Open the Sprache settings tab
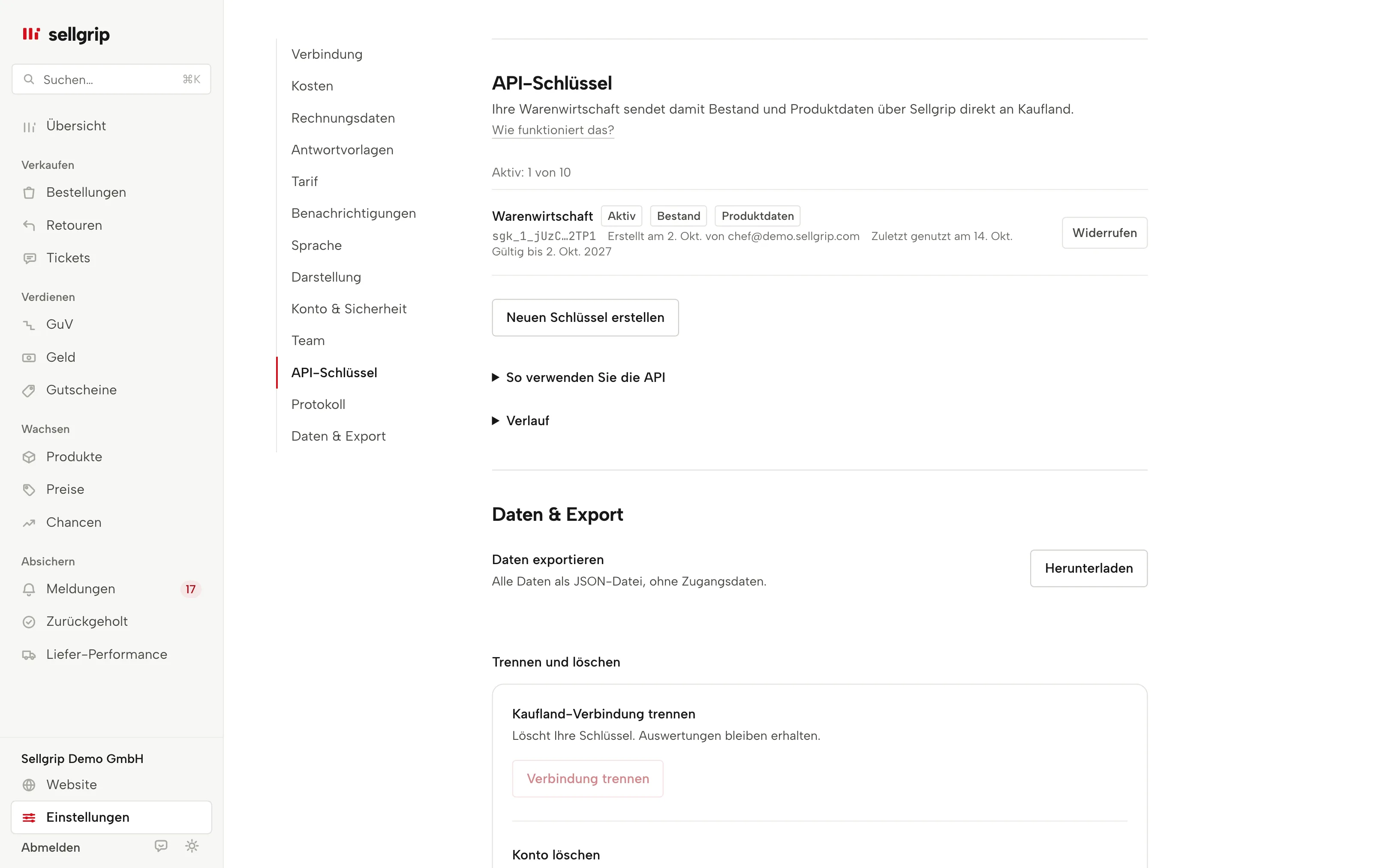This screenshot has width=1389, height=868. click(316, 245)
